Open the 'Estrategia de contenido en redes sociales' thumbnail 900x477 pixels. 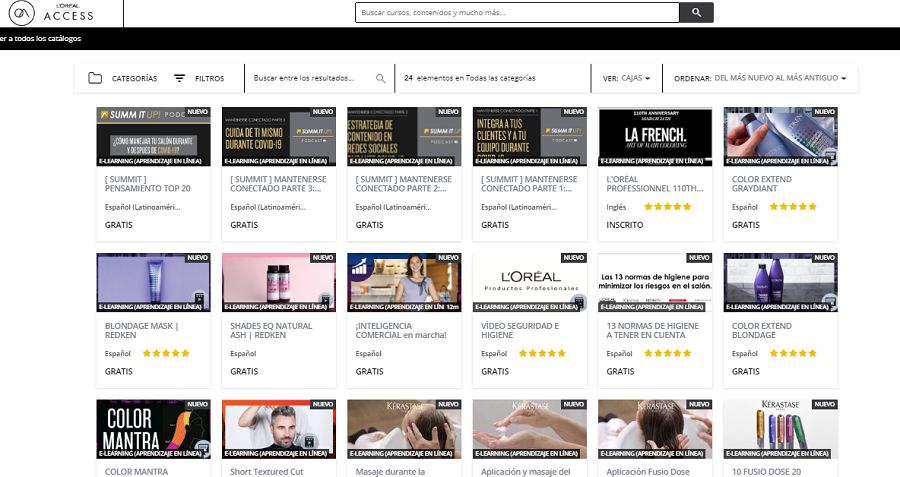tap(404, 137)
